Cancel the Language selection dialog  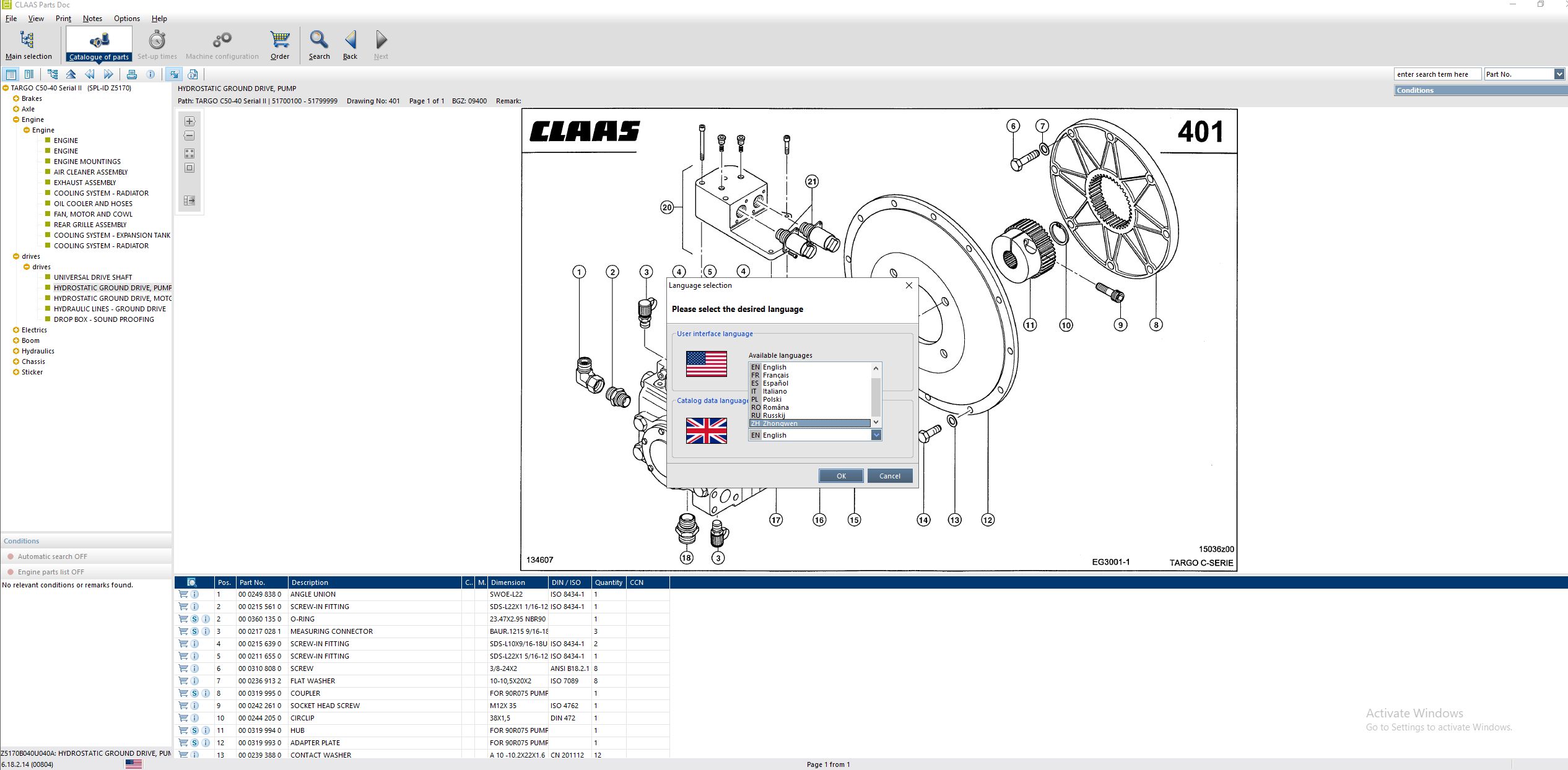pos(890,476)
